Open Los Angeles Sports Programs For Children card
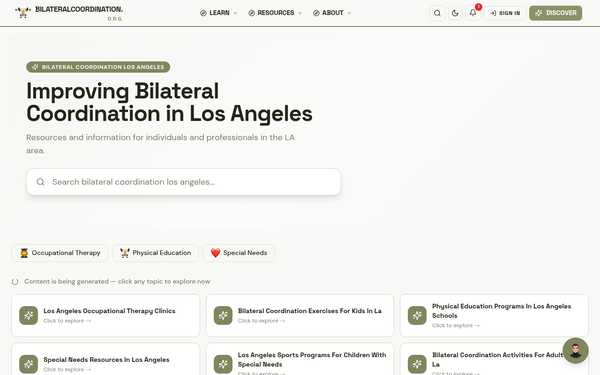600x375 pixels. coord(300,360)
